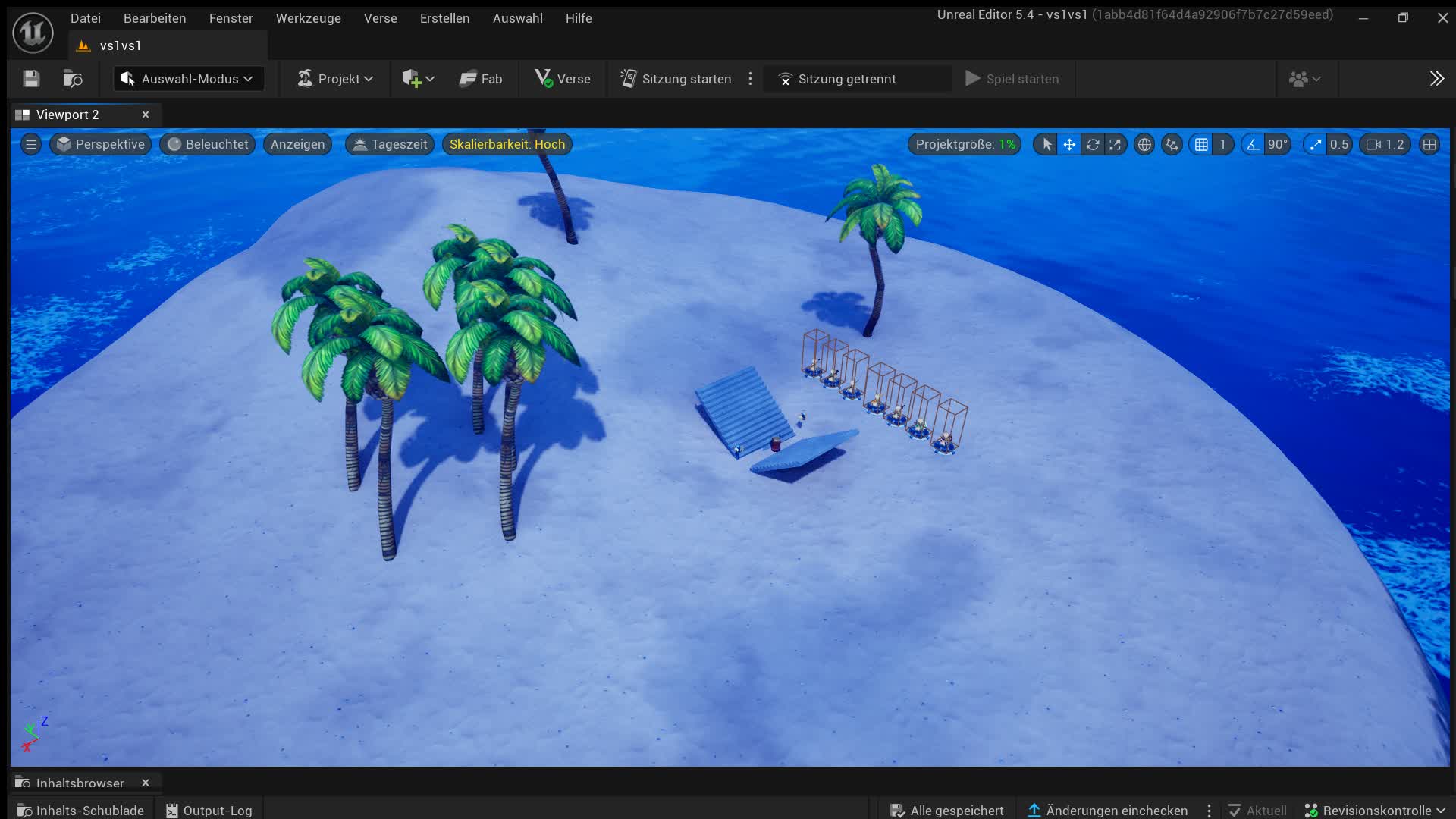Image resolution: width=1456 pixels, height=819 pixels.
Task: Click the Verse build button
Action: coord(563,79)
